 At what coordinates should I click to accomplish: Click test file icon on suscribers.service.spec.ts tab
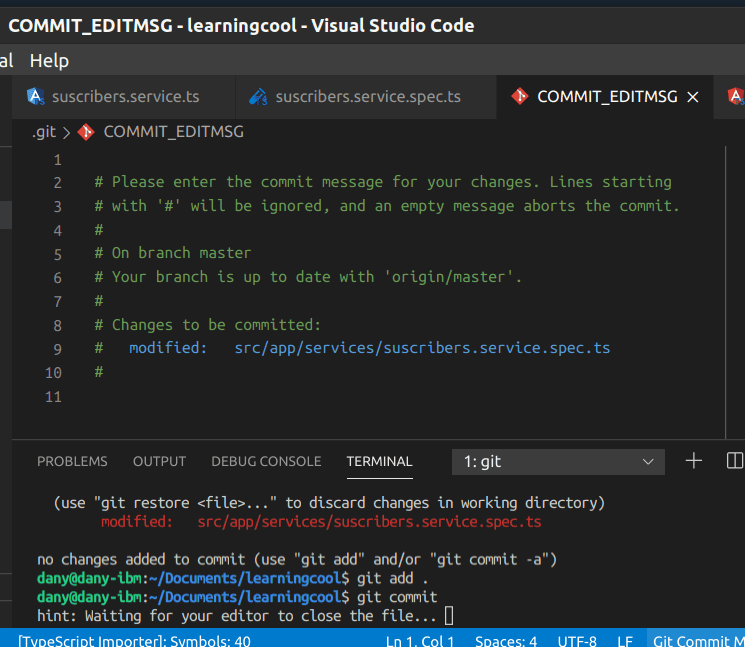[x=259, y=97]
